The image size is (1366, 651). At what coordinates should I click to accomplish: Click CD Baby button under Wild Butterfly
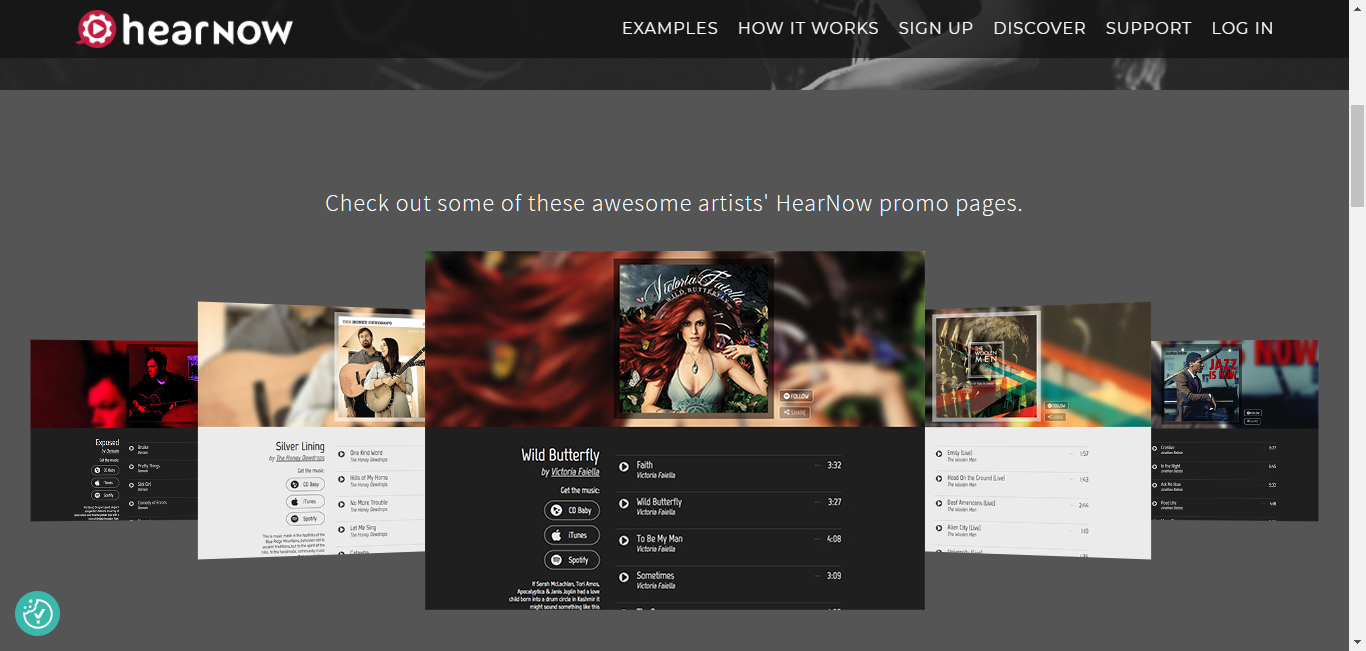coord(572,510)
